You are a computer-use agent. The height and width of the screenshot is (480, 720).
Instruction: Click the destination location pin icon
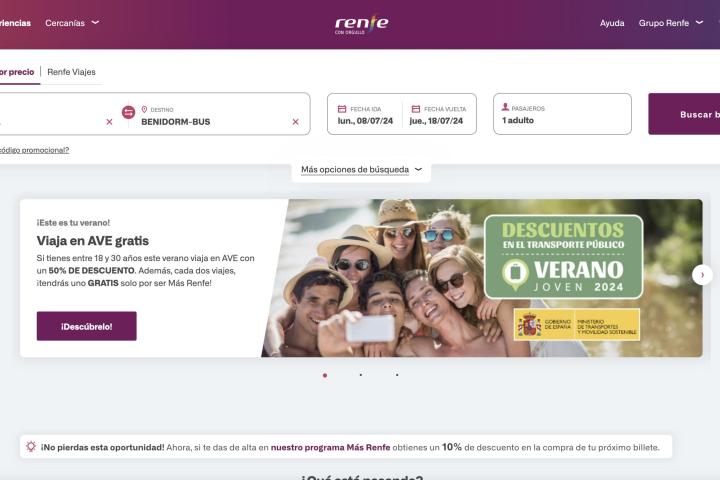tap(144, 109)
